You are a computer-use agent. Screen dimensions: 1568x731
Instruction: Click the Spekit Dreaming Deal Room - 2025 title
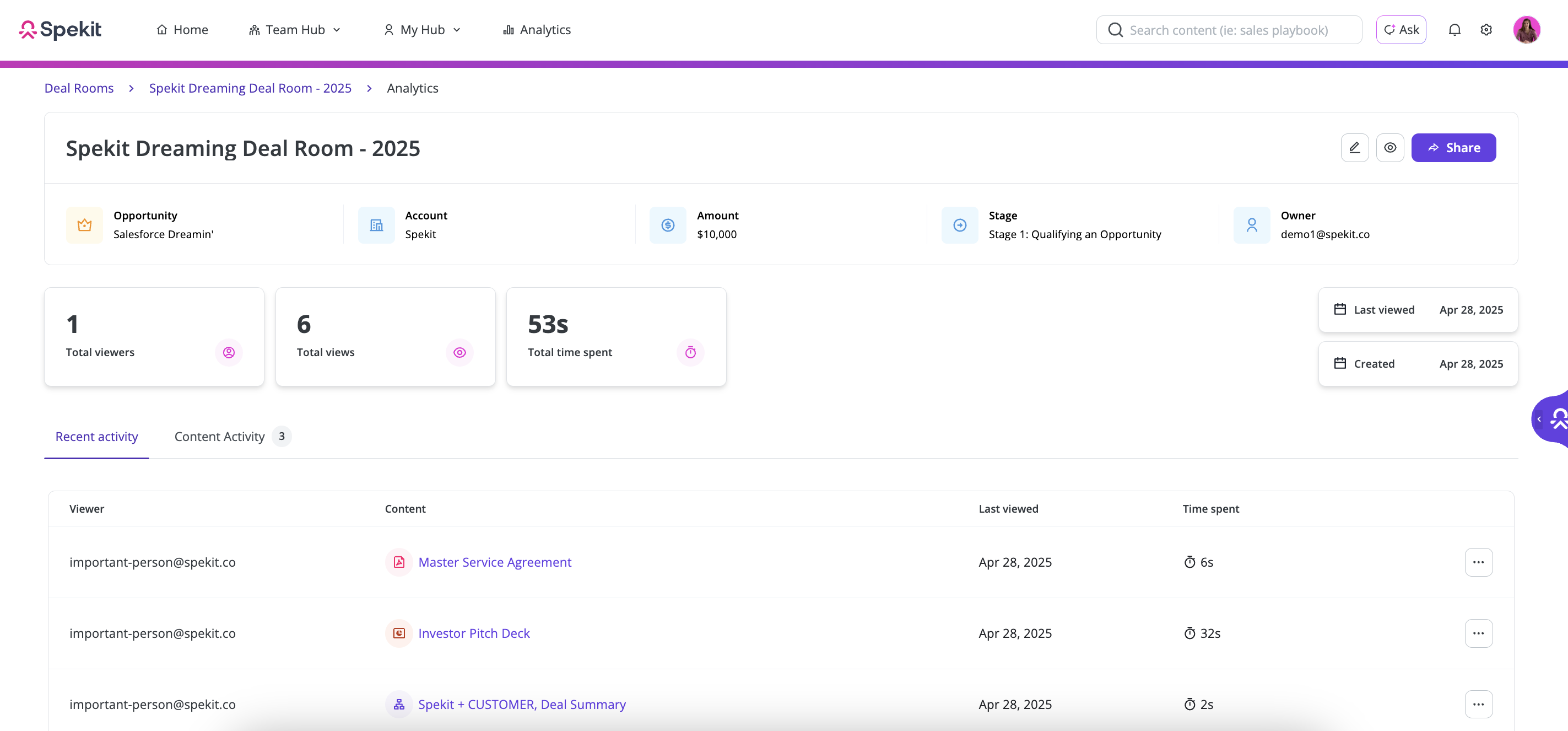[243, 148]
